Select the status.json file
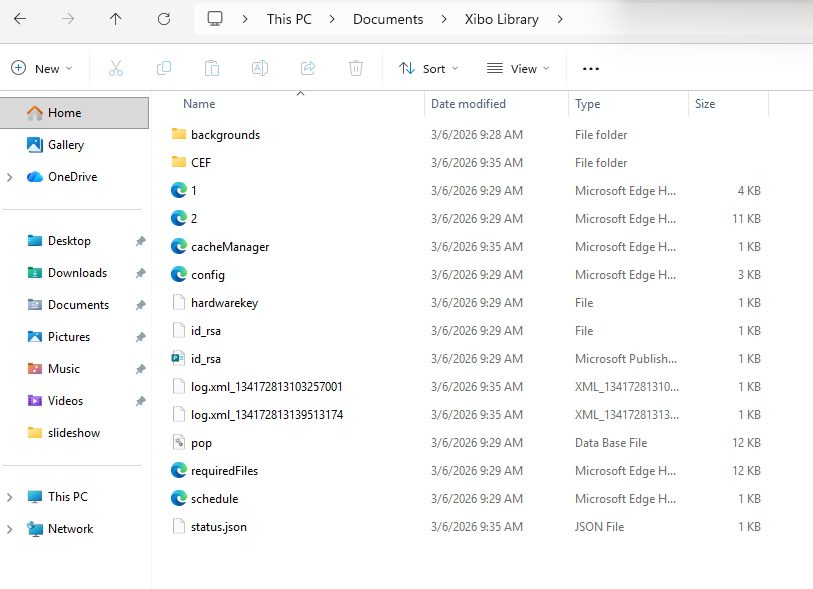813x589 pixels. click(218, 527)
